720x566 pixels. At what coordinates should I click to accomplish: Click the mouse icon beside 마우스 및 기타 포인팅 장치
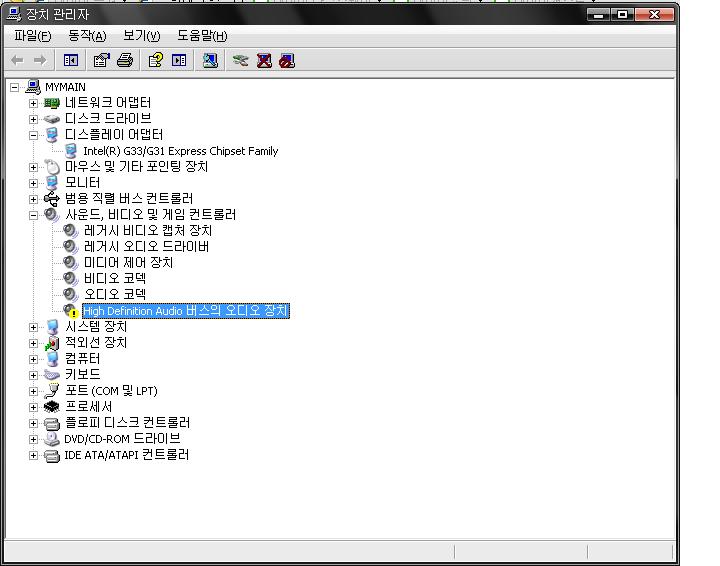(x=52, y=167)
